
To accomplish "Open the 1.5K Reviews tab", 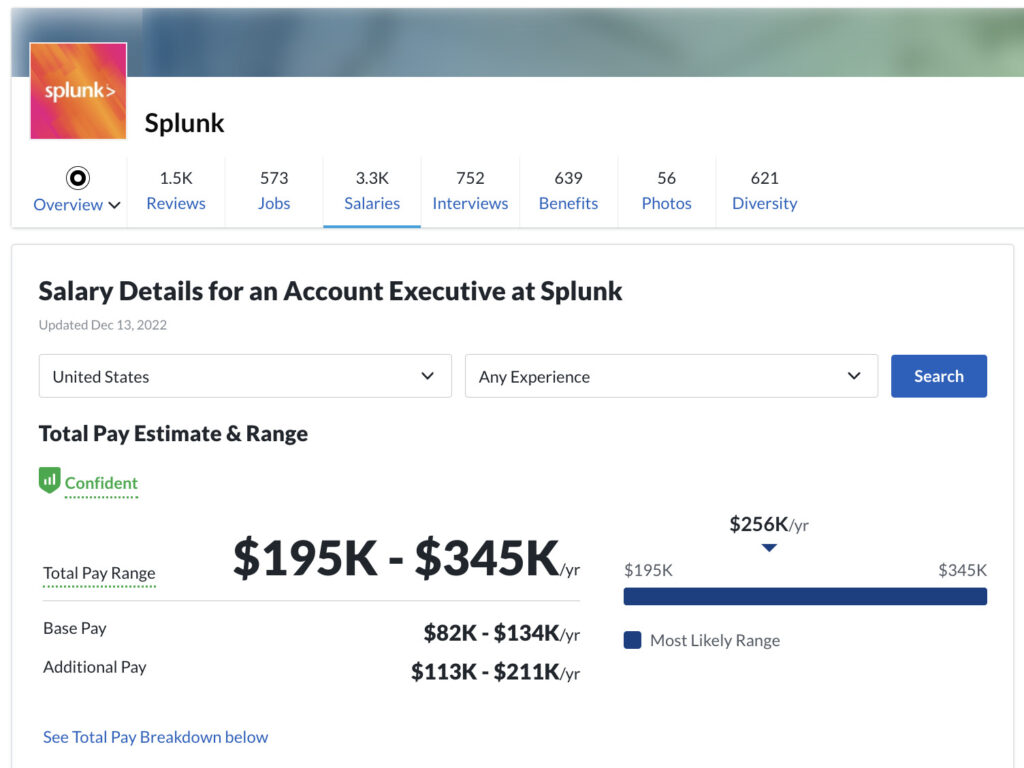I will click(176, 191).
